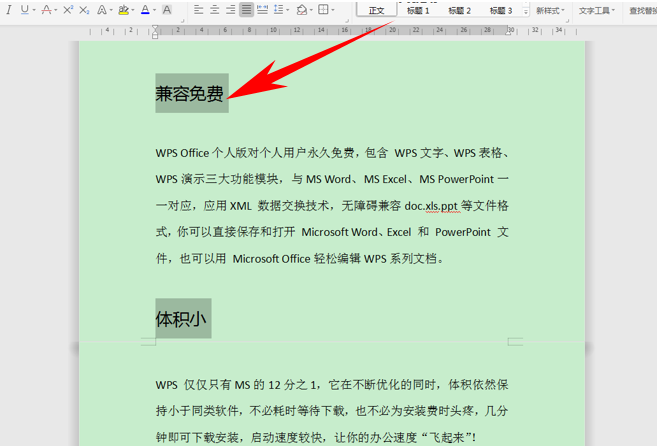
Task: Open 文字工具 menu
Action: [x=597, y=10]
